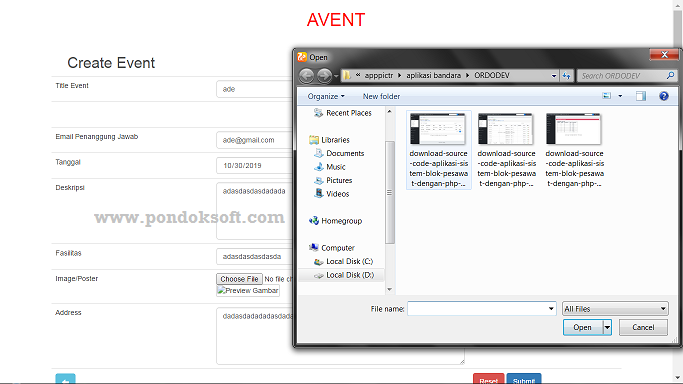
Task: Toggle the preview pane icon
Action: pyautogui.click(x=641, y=96)
